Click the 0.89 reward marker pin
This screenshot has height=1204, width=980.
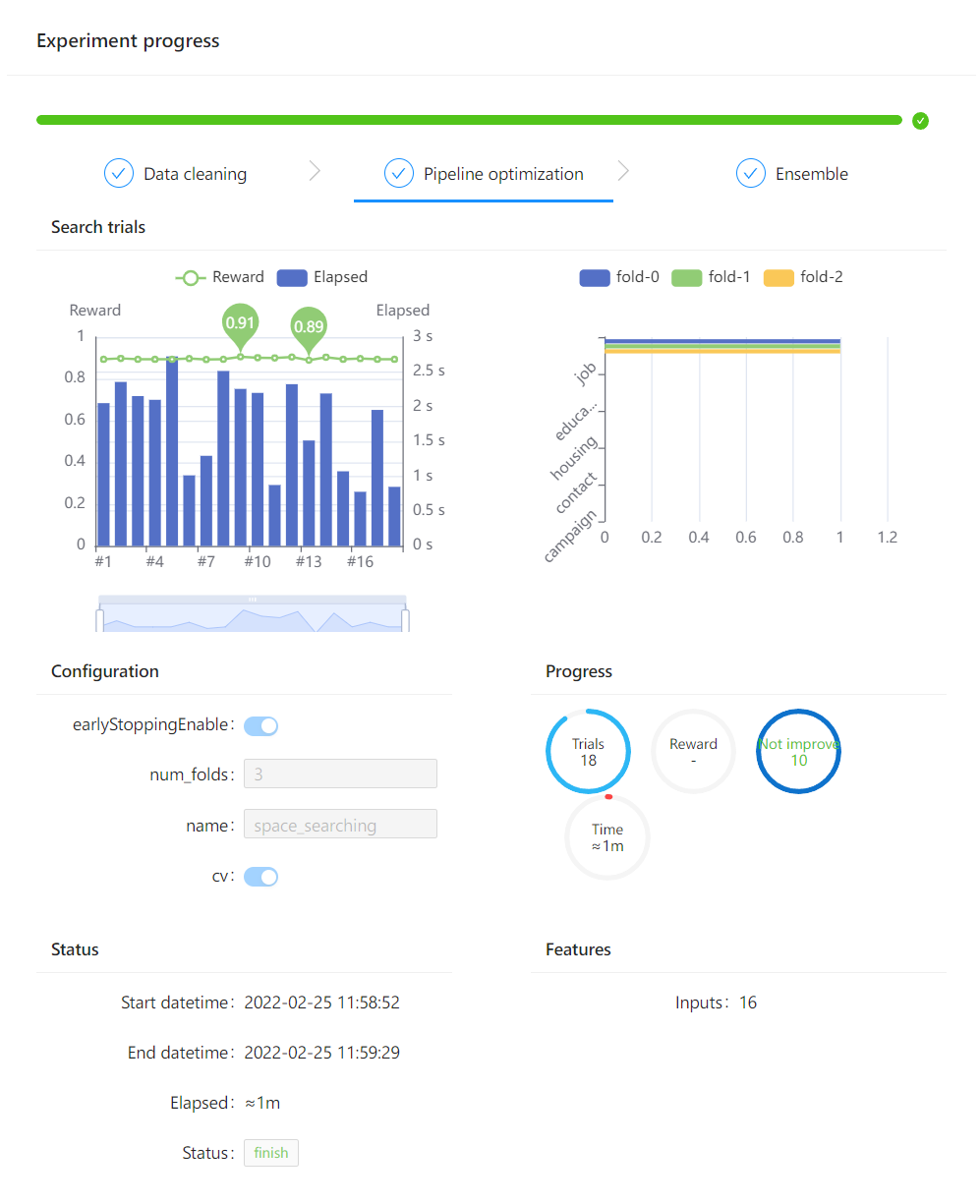pyautogui.click(x=309, y=328)
